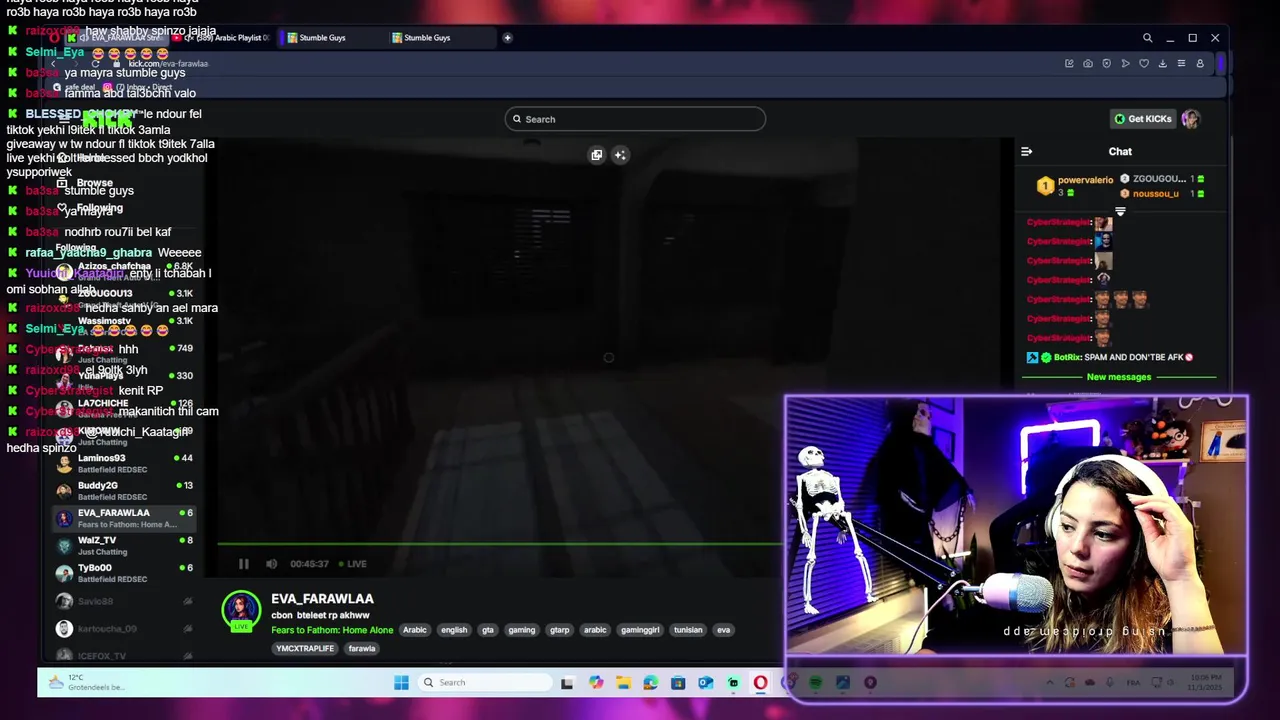Click noussou_u in chat leaderboard

point(1155,194)
